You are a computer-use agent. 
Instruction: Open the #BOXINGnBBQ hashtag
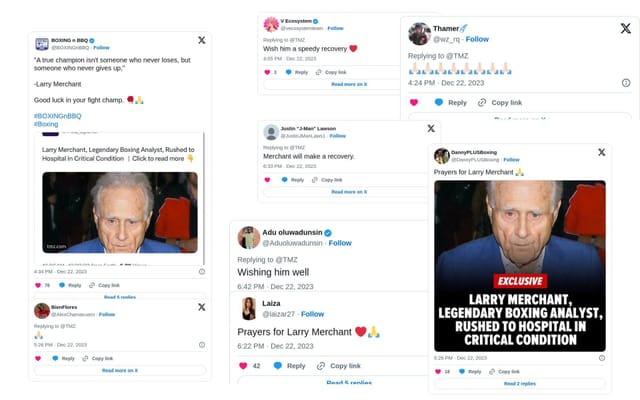click(x=58, y=116)
